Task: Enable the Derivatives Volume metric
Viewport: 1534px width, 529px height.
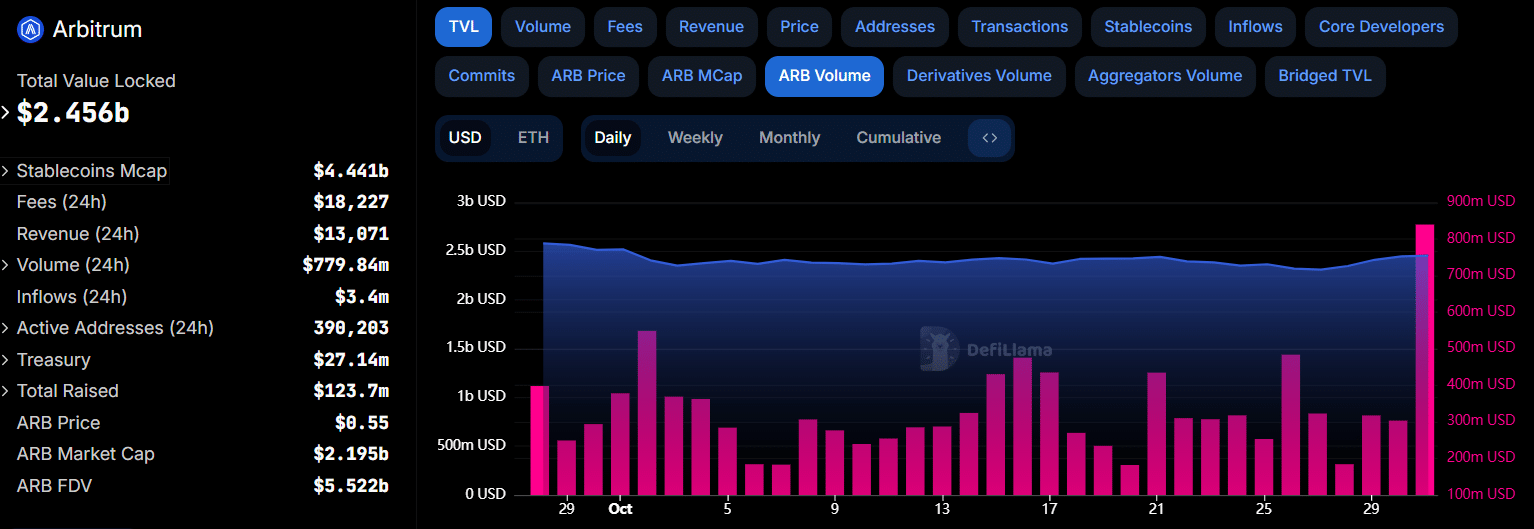Action: pyautogui.click(x=979, y=76)
